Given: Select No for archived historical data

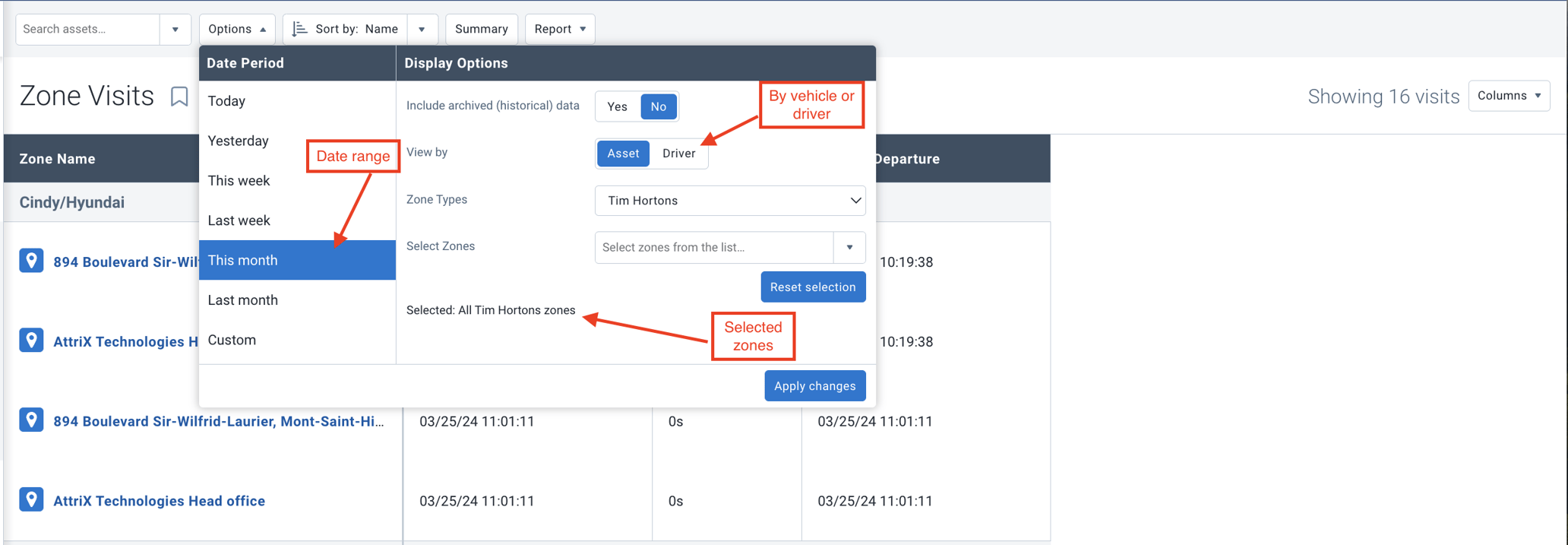Looking at the screenshot, I should 659,106.
